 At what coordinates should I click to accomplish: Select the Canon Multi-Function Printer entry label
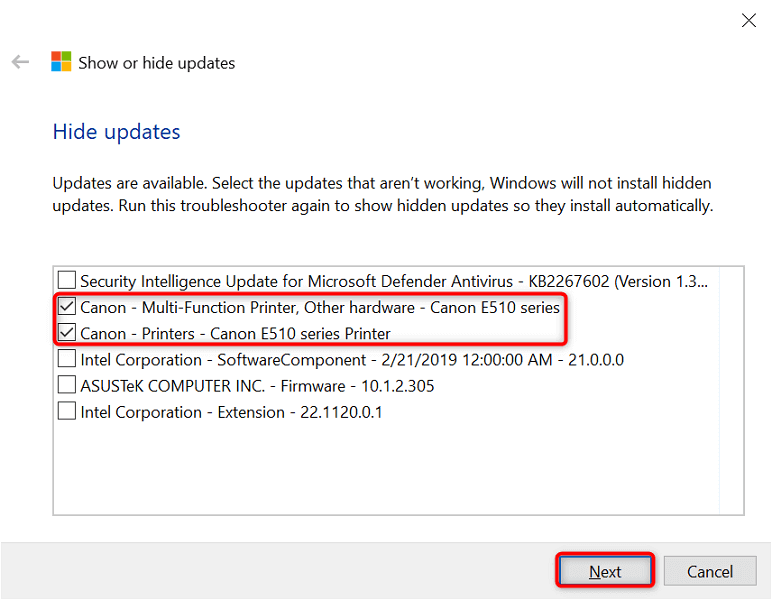coord(320,308)
